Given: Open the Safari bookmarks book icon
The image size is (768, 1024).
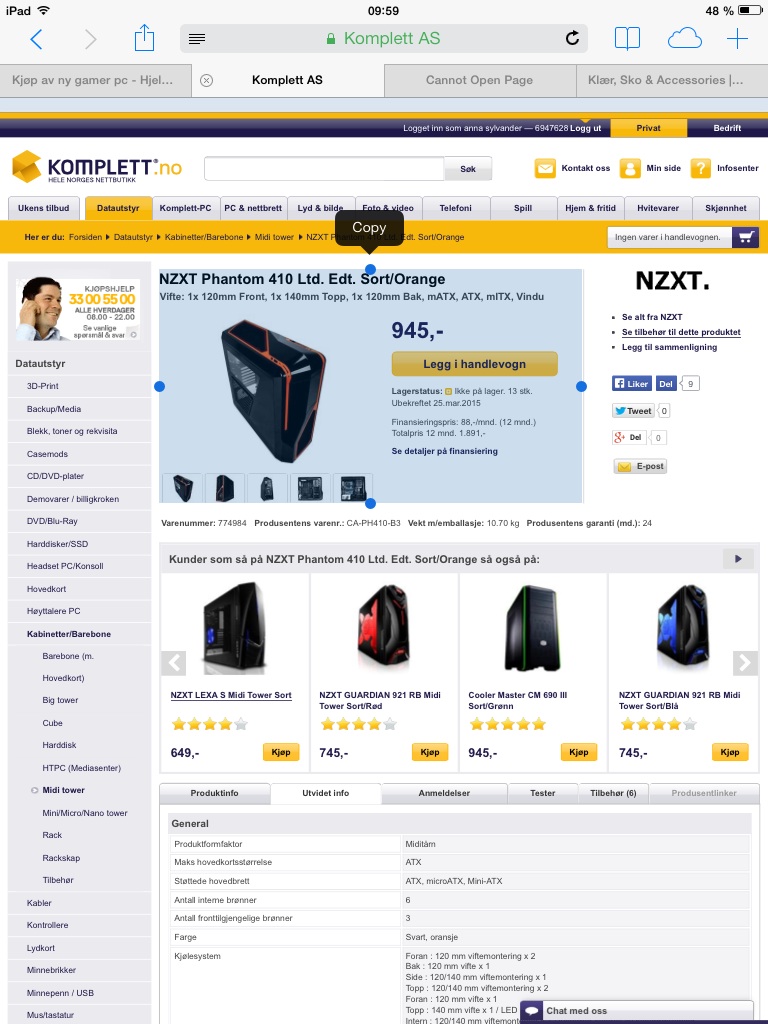Looking at the screenshot, I should click(x=627, y=39).
